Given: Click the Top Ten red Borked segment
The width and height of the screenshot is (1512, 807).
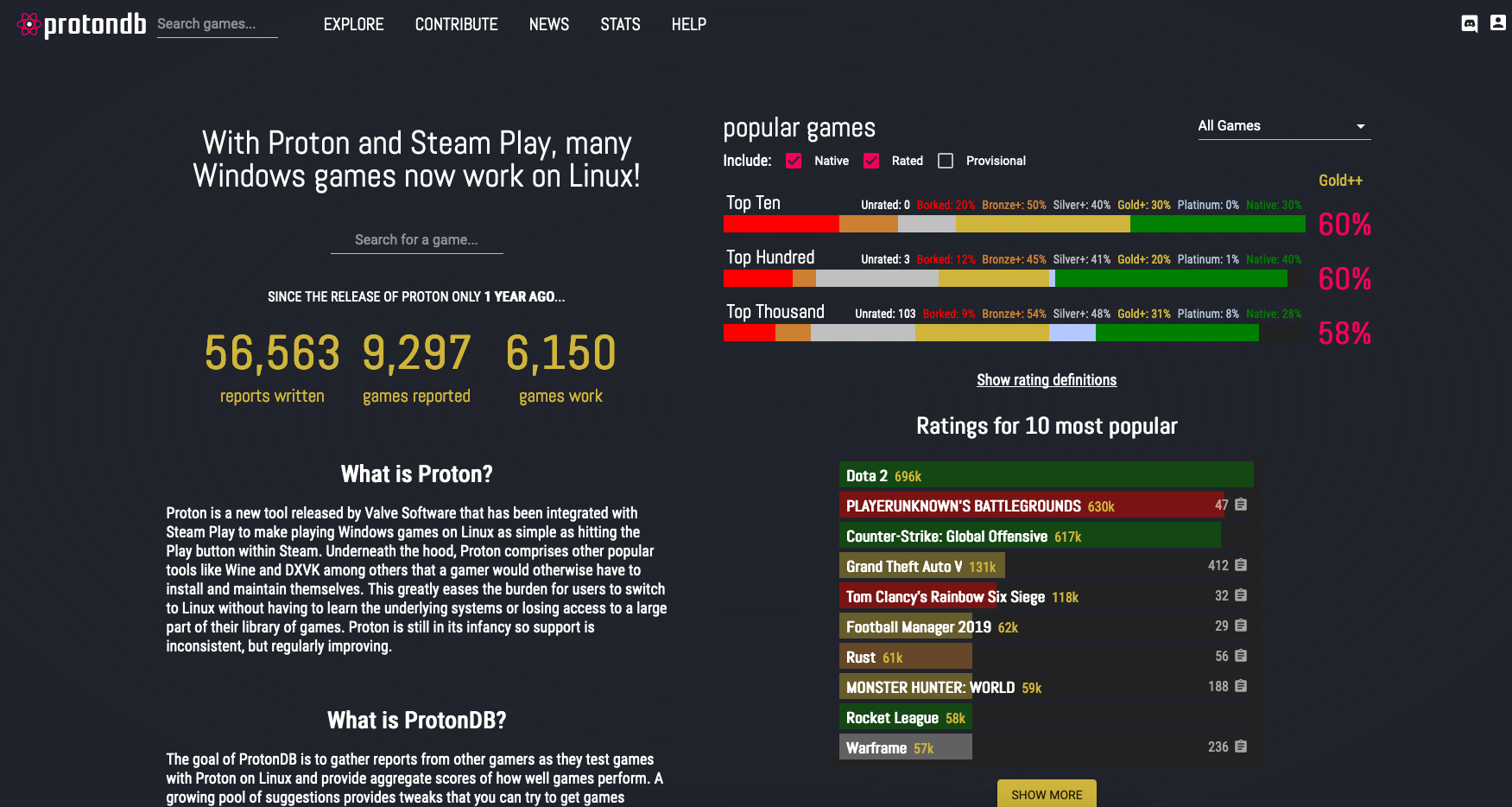Looking at the screenshot, I should point(781,224).
